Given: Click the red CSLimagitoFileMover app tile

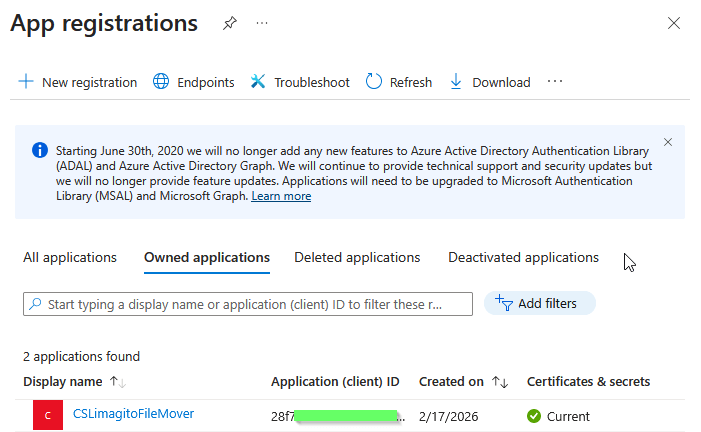Looking at the screenshot, I should (x=48, y=415).
